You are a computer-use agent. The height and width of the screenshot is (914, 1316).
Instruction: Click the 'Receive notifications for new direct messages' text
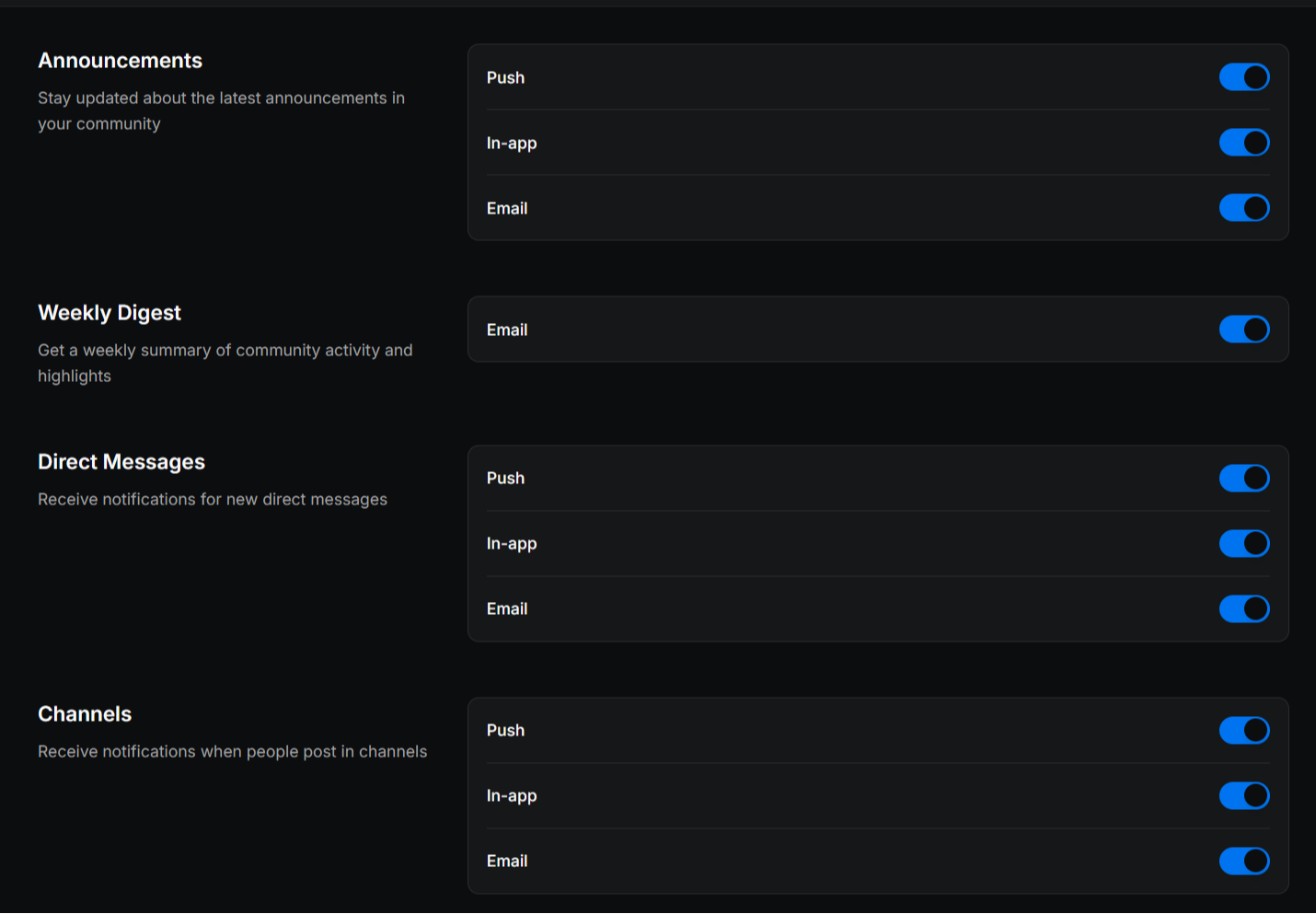[x=213, y=500]
